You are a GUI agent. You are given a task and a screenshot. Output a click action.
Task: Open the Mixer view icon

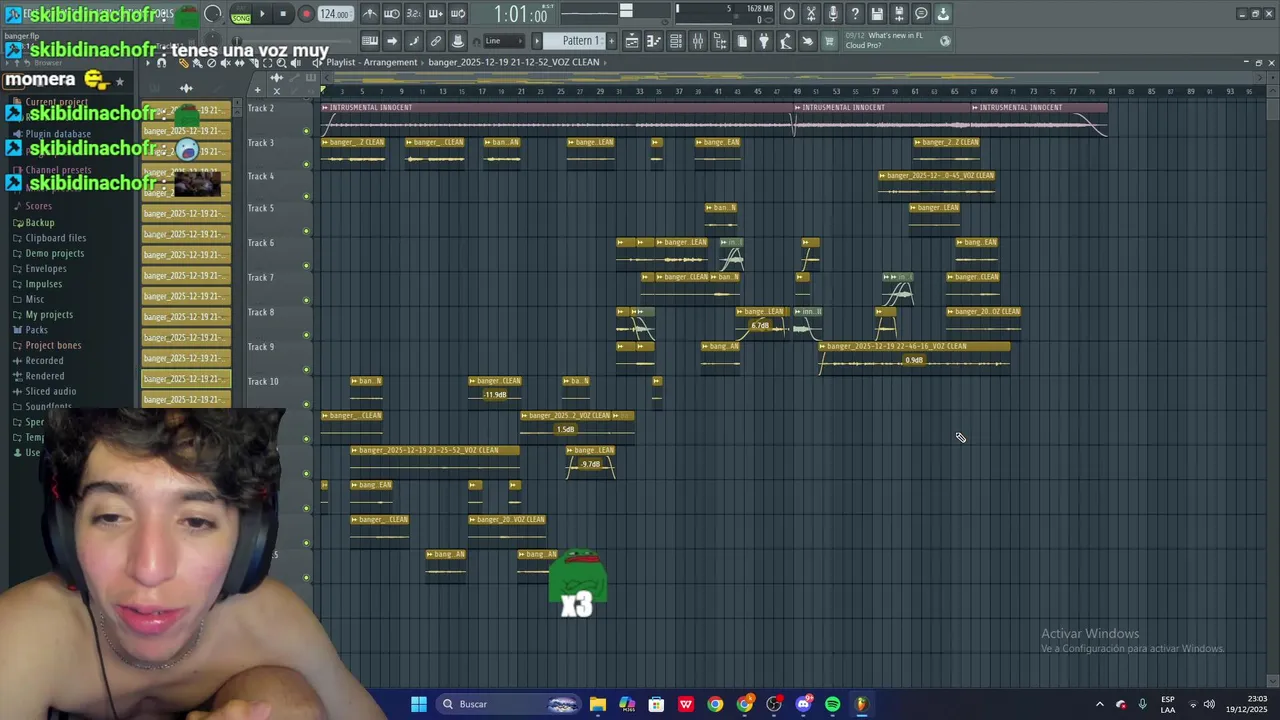(698, 41)
